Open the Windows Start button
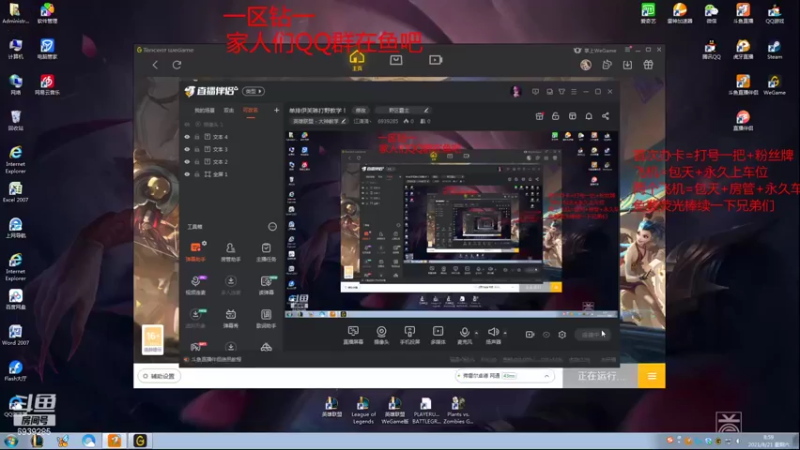 pos(11,441)
